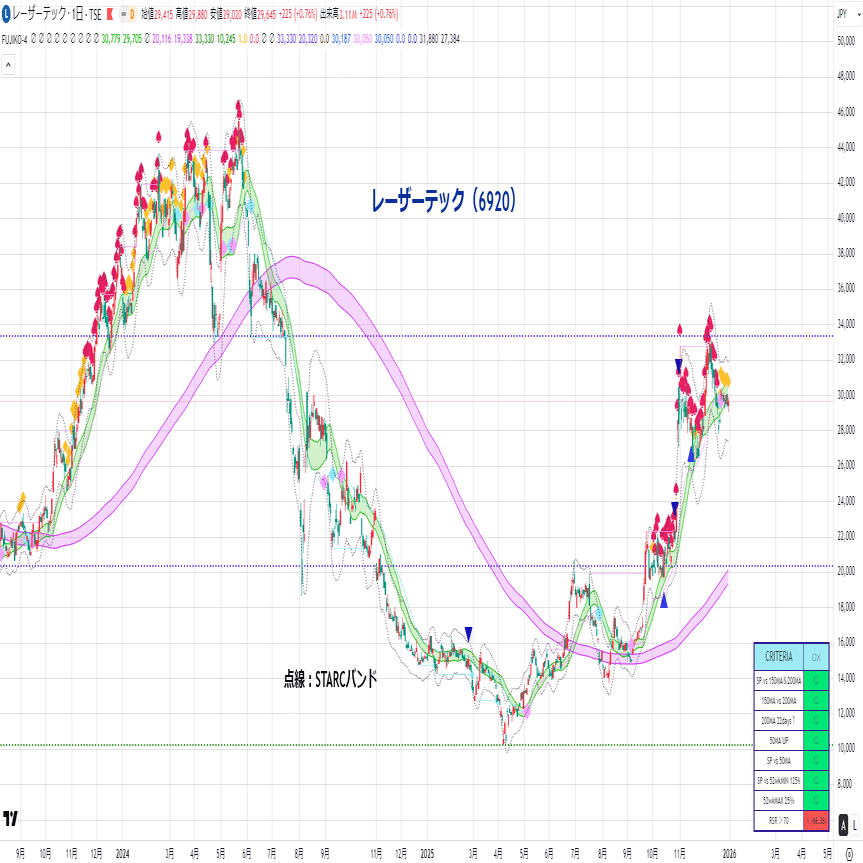Click the wide pink 200MA band at its 2024 peak
The width and height of the screenshot is (863, 863).
292,267
